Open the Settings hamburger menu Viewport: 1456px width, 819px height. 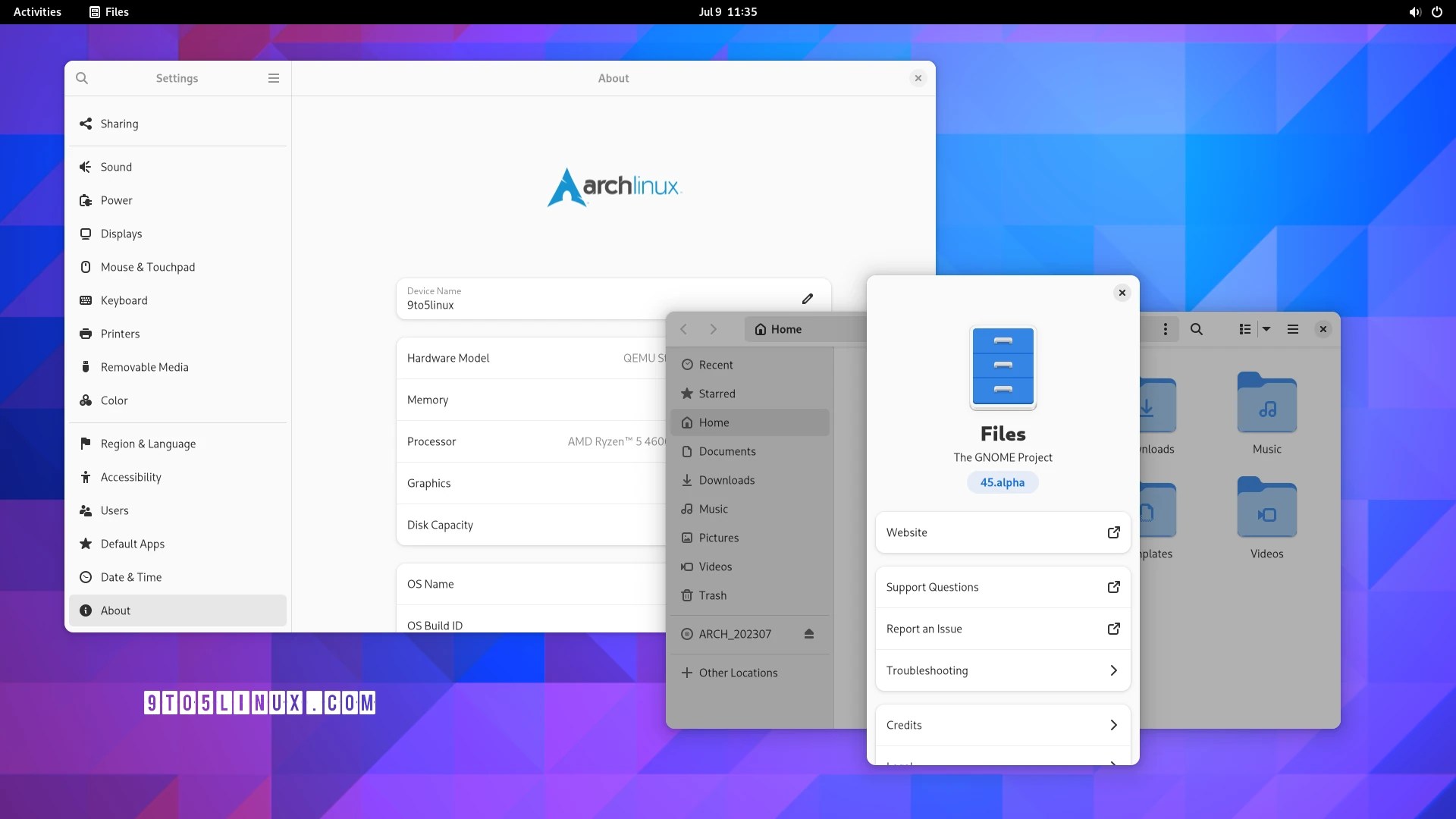274,78
